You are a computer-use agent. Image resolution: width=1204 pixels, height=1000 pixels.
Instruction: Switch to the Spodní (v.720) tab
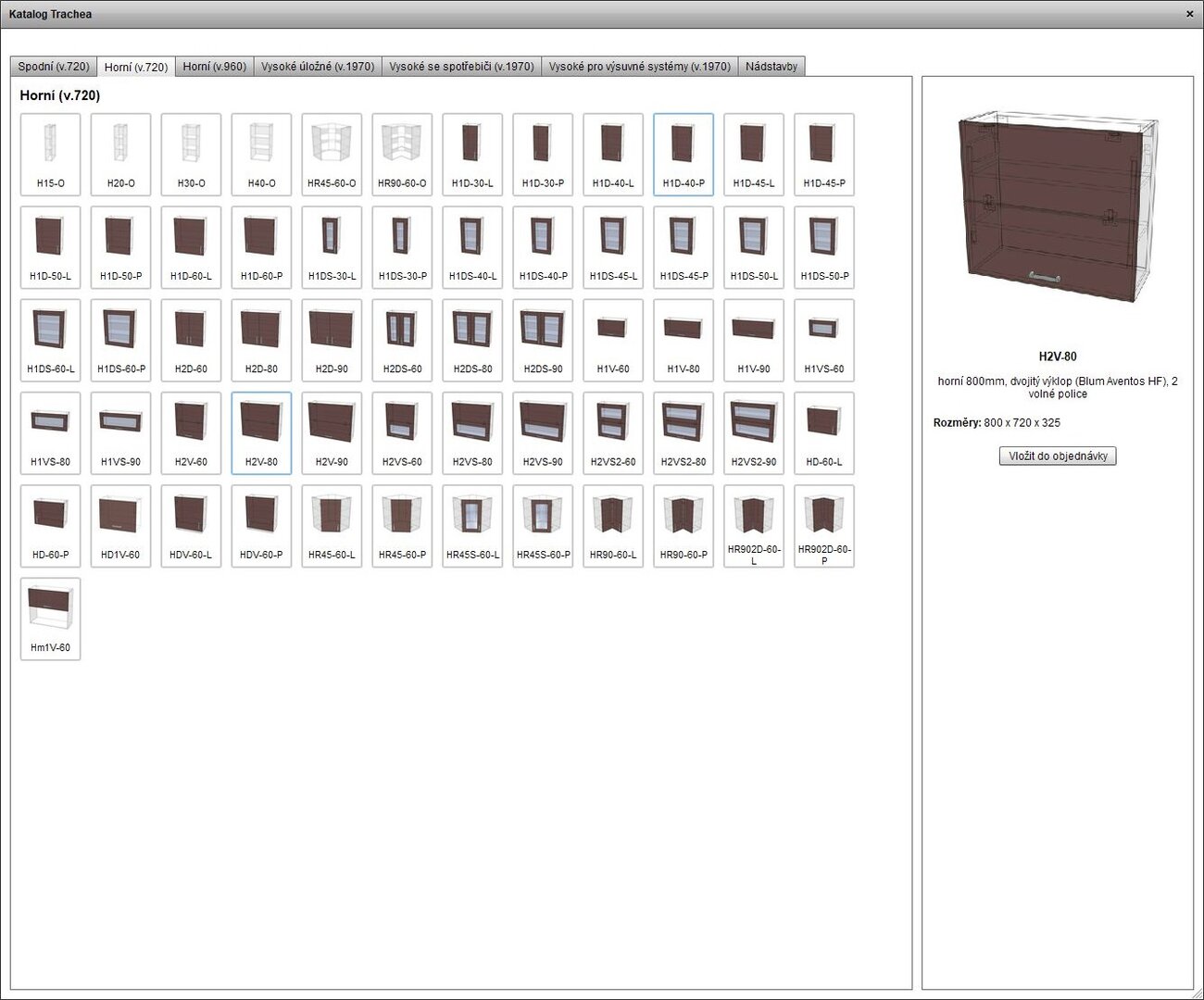click(54, 67)
